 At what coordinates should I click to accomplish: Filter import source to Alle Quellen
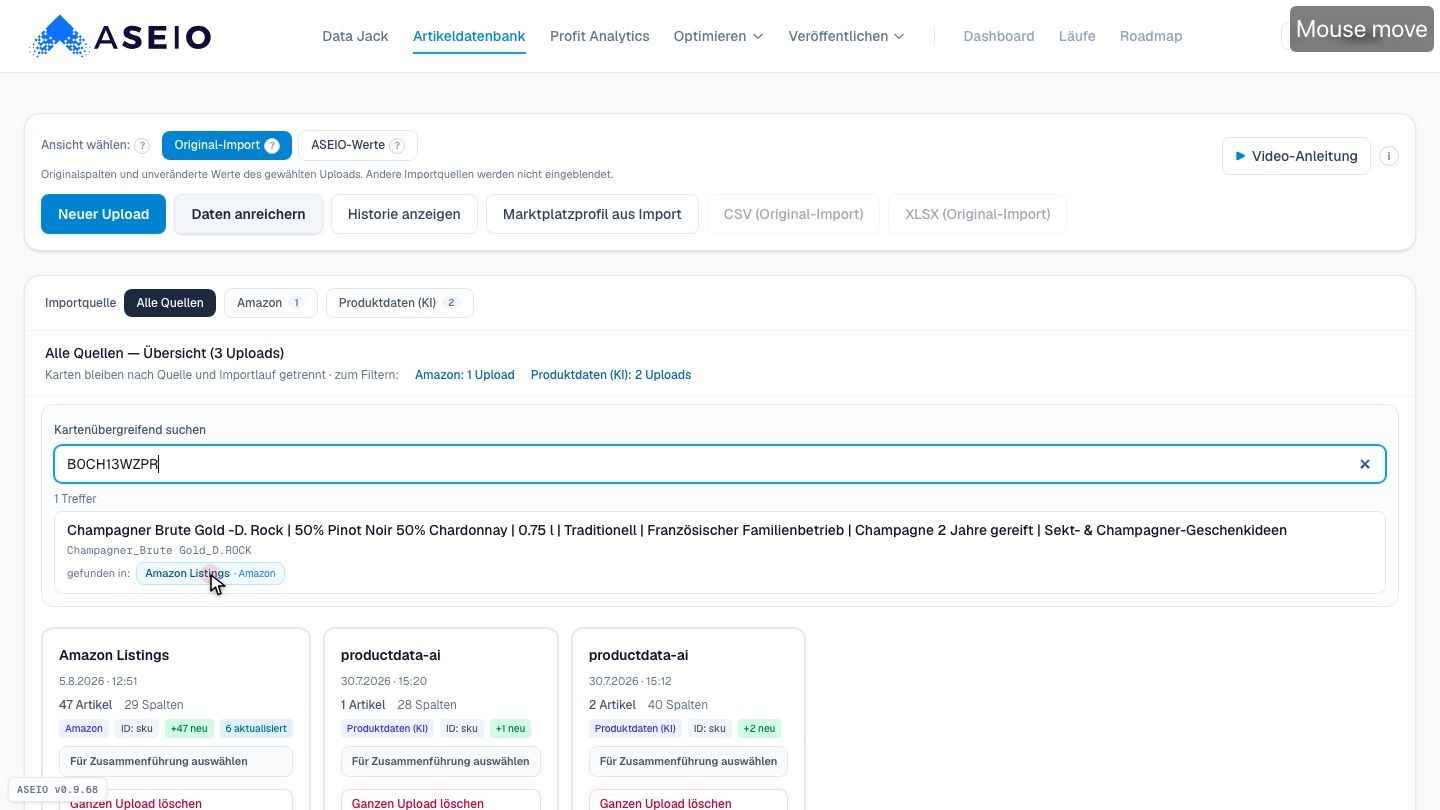coord(170,303)
